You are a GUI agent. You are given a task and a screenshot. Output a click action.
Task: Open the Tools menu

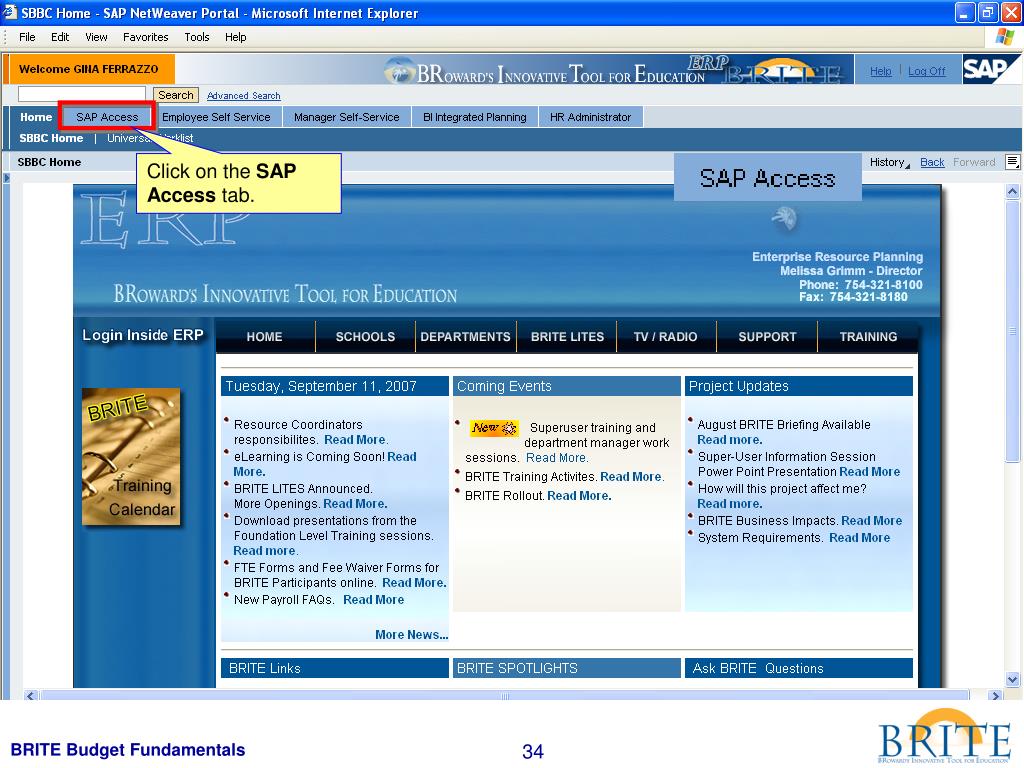tap(197, 37)
